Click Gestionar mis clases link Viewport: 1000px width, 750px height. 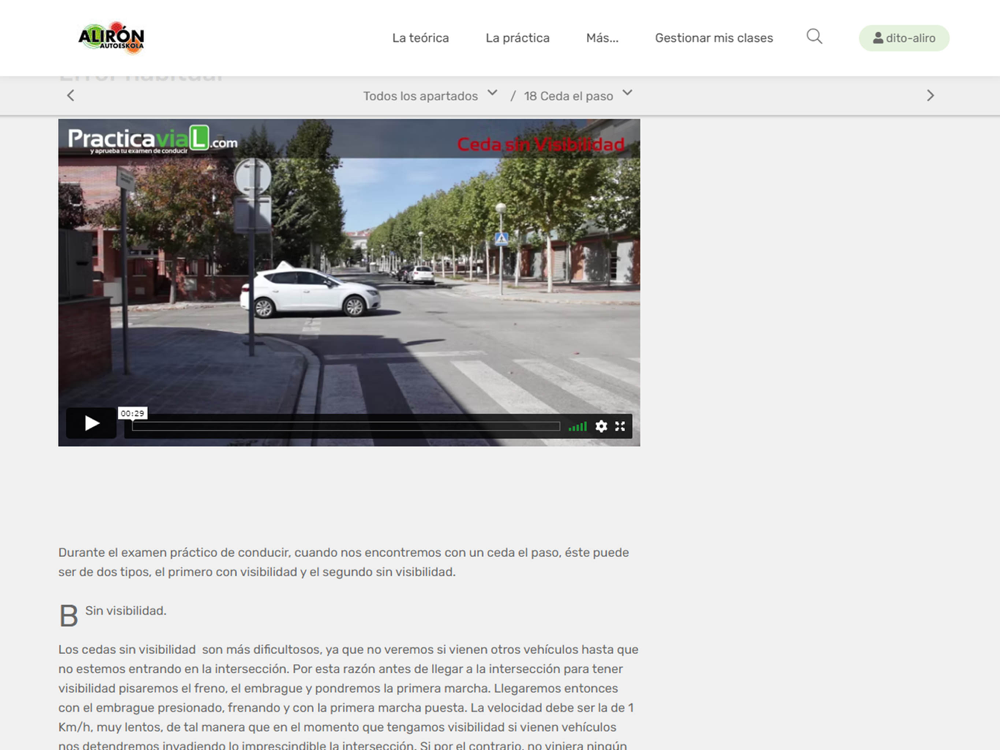714,38
